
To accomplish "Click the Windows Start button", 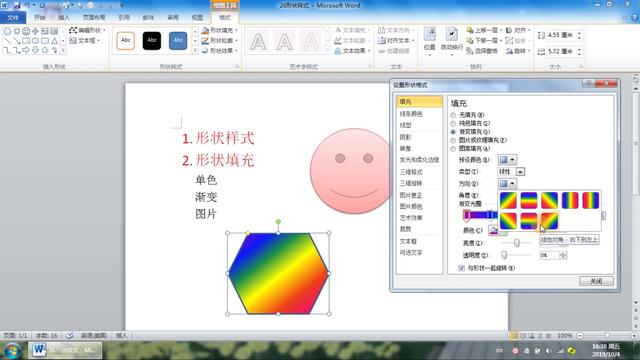I will (x=13, y=351).
